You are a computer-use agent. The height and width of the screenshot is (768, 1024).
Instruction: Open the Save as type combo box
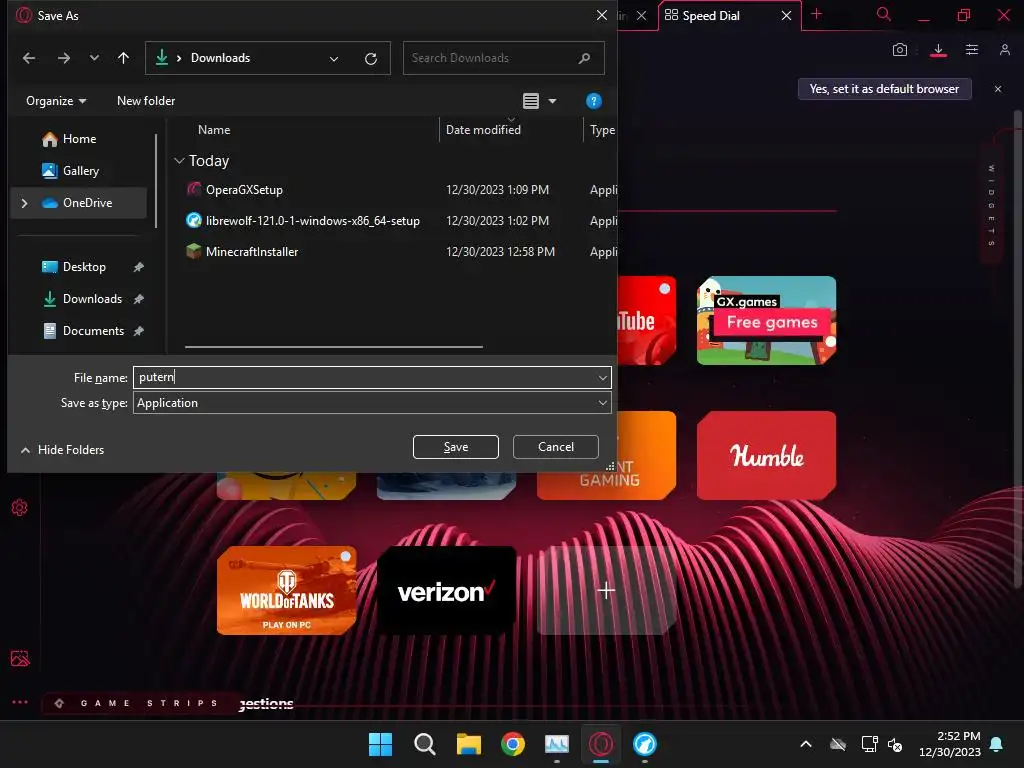click(x=372, y=403)
